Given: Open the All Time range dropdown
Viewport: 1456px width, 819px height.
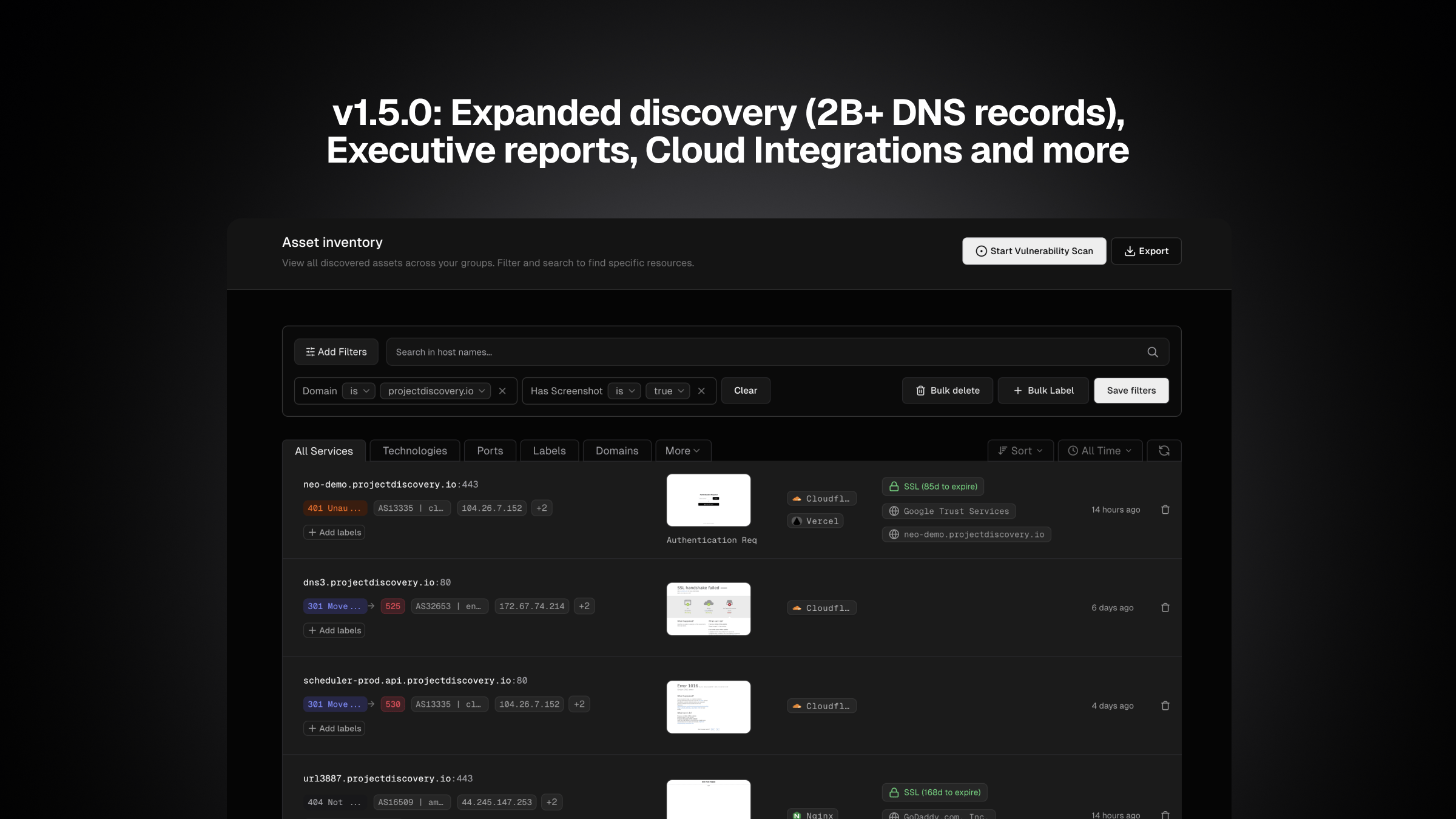Looking at the screenshot, I should (x=1100, y=451).
